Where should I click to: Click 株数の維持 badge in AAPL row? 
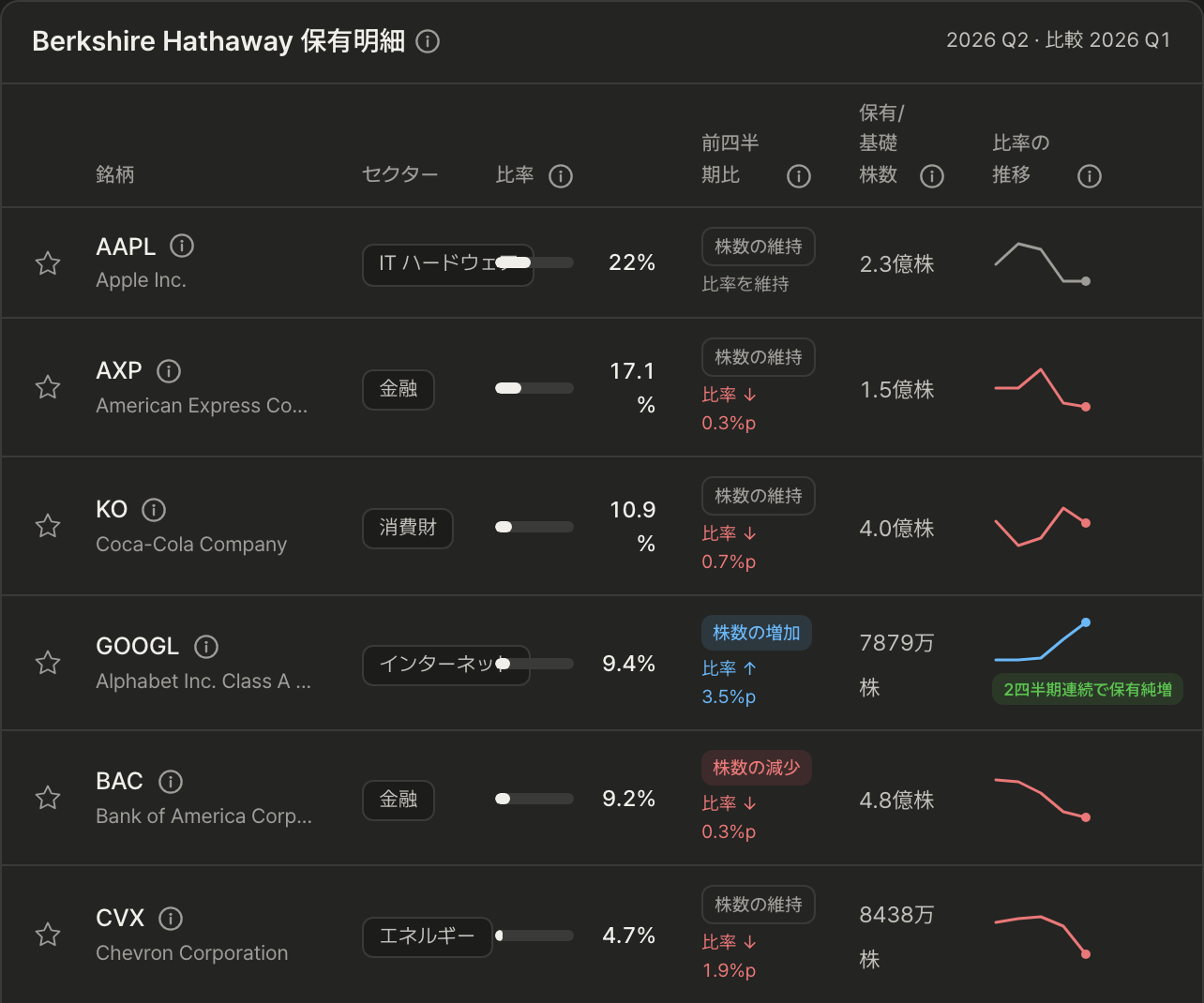(759, 247)
